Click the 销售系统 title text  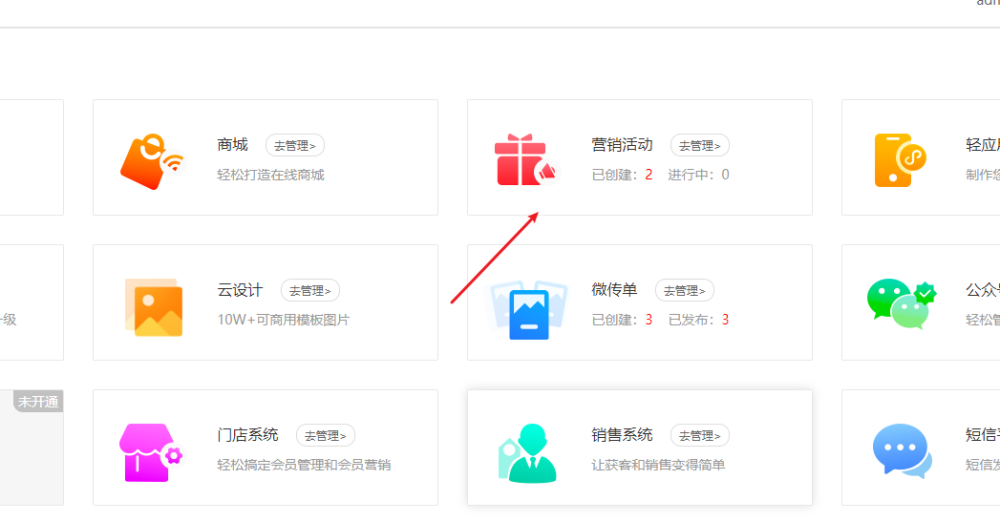(622, 435)
